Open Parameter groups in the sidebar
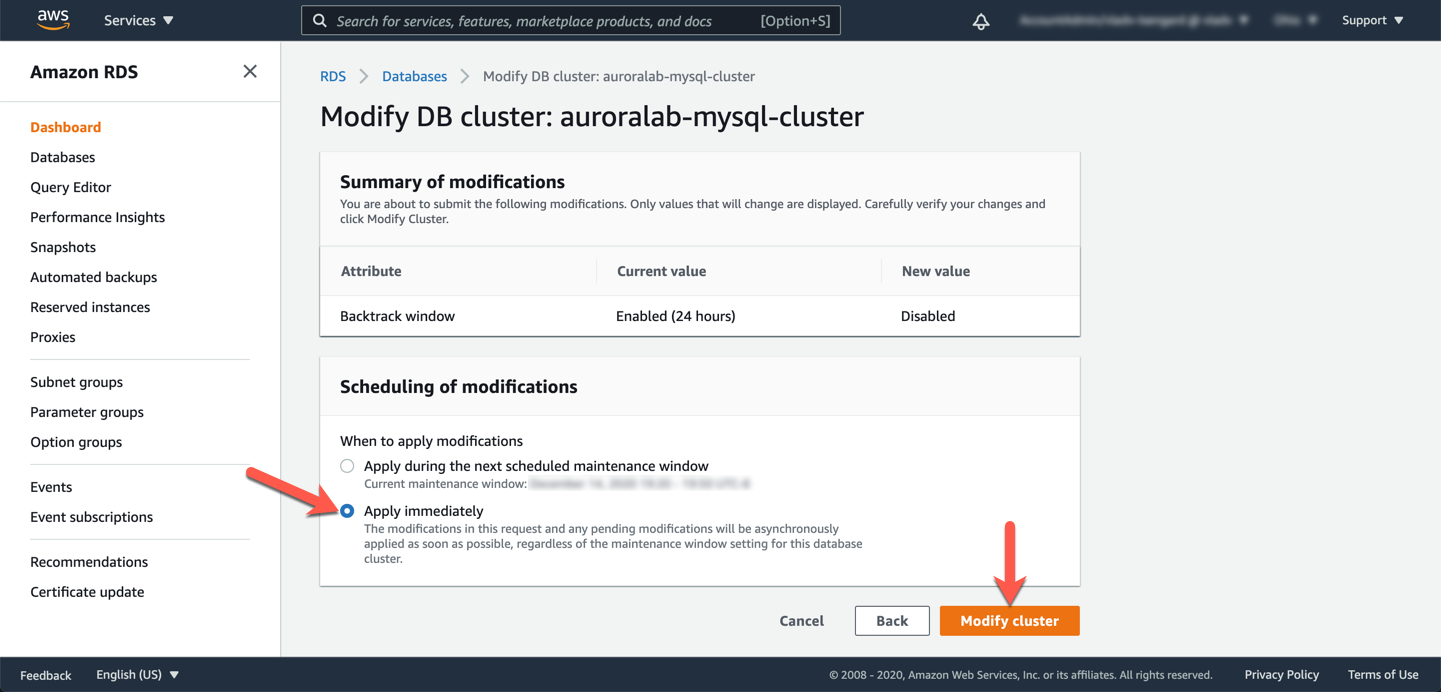1441x692 pixels. tap(87, 412)
